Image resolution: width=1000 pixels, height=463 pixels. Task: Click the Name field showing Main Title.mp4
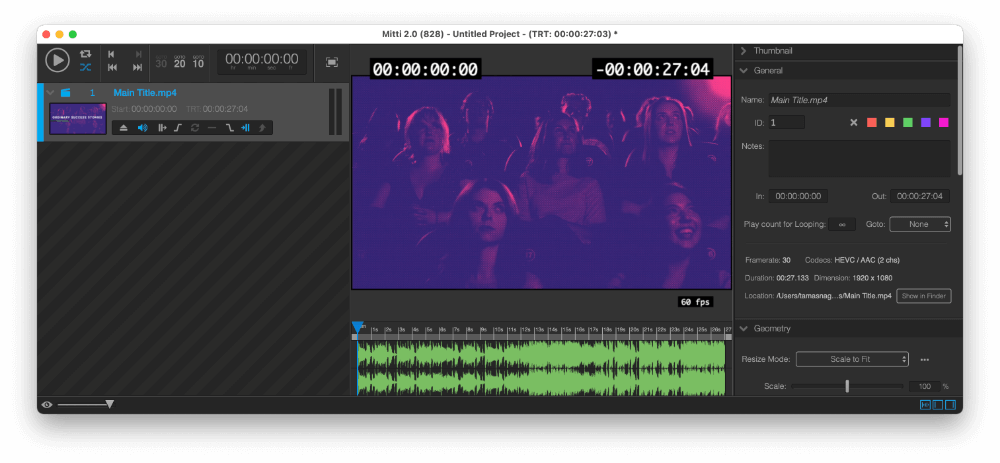point(859,100)
